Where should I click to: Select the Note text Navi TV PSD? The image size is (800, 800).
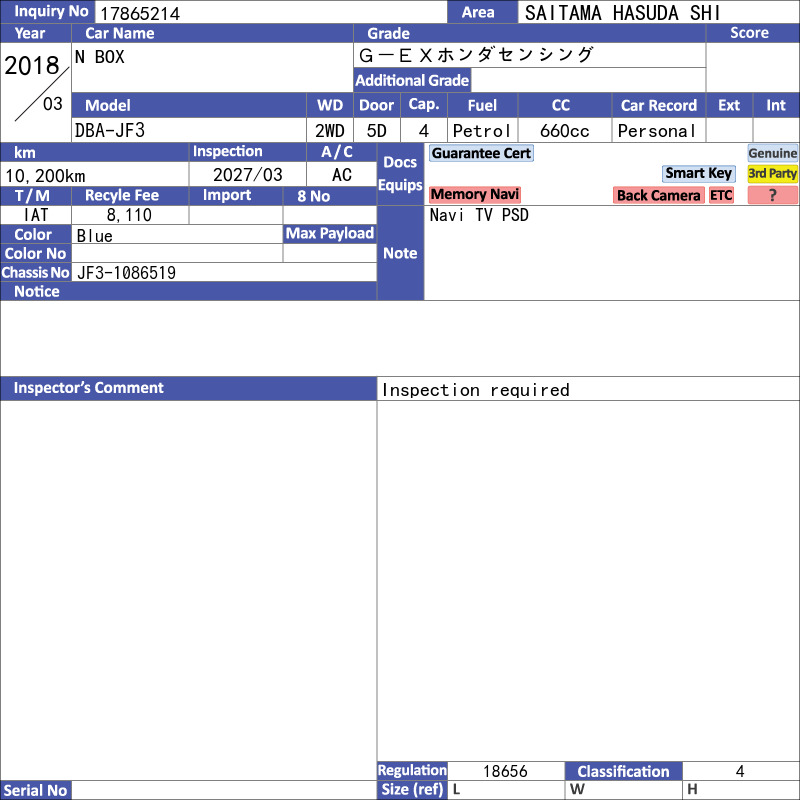point(479,215)
